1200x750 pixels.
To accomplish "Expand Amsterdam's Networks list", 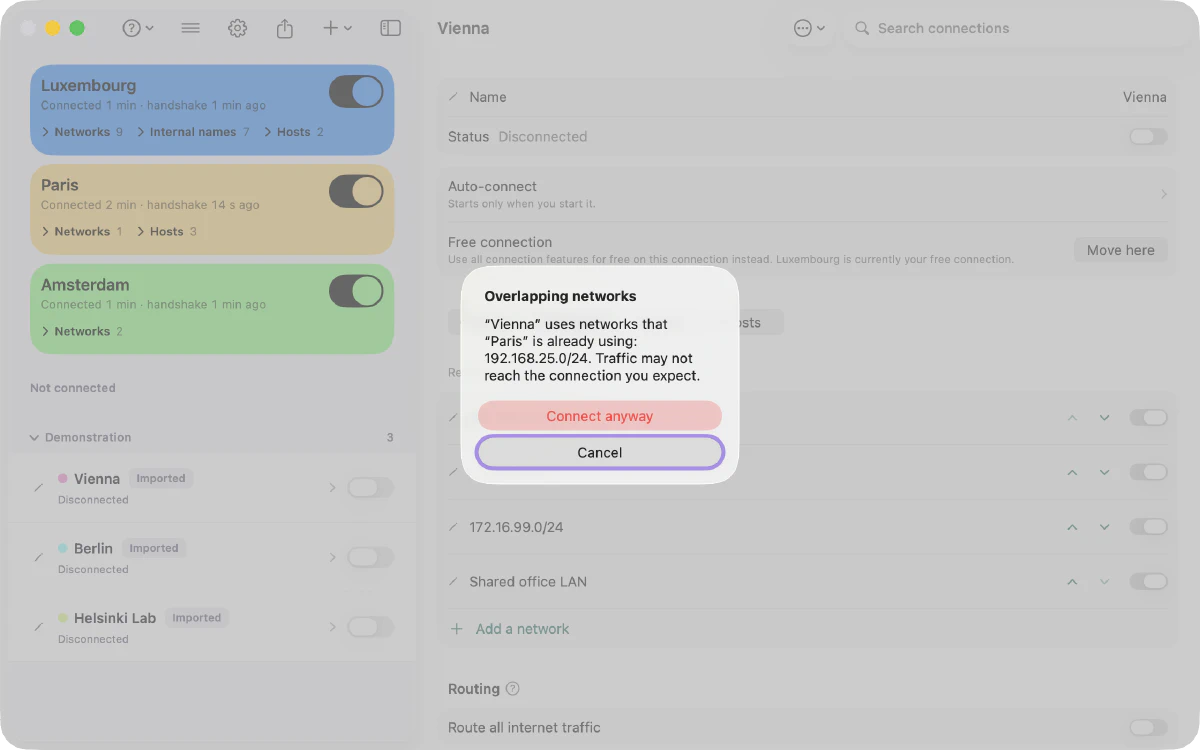I will [x=82, y=331].
